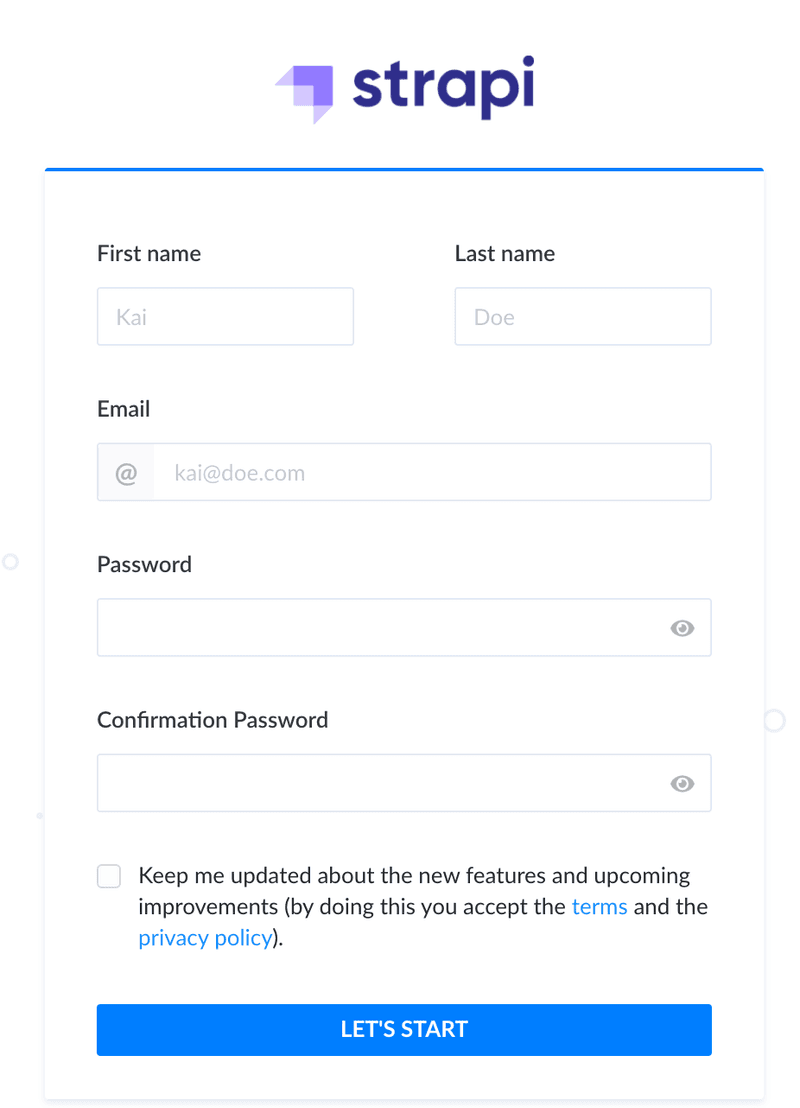Open the privacy policy link
800x1108 pixels.
tap(205, 938)
